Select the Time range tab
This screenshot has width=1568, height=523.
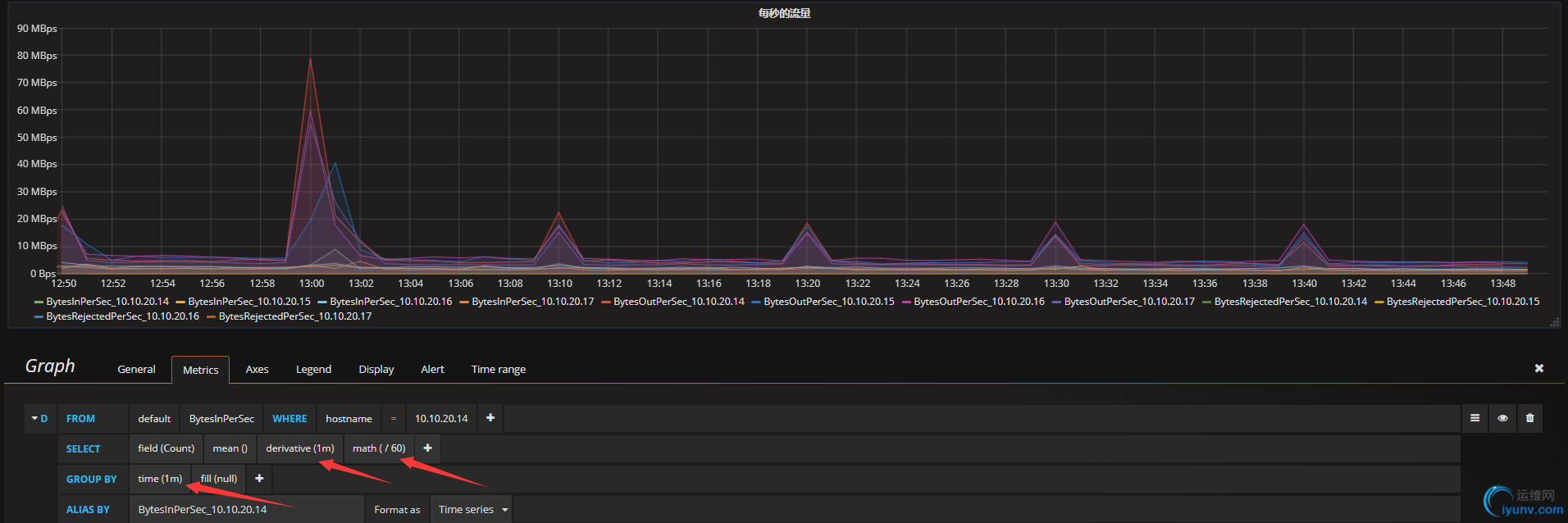[x=499, y=370]
